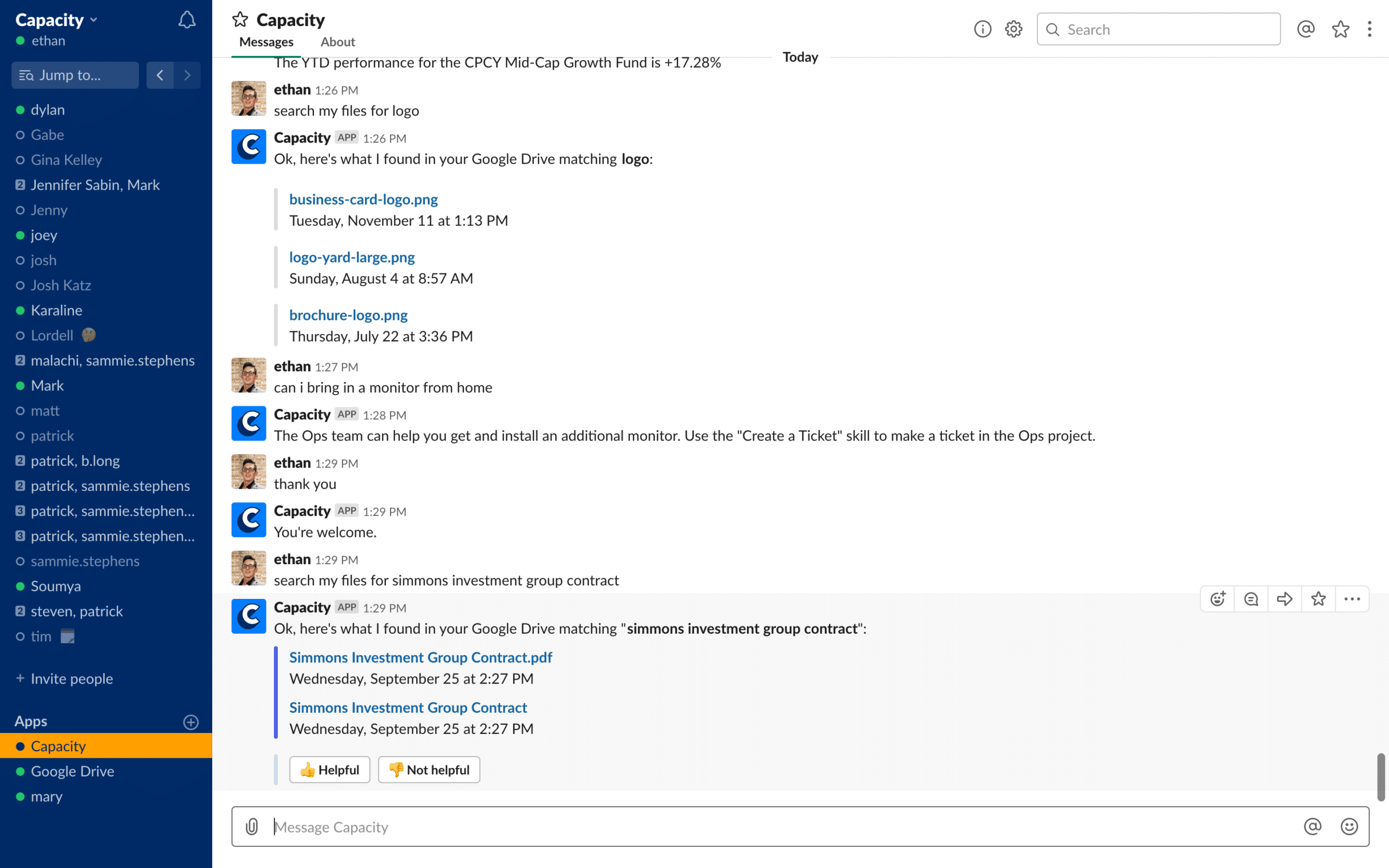Viewport: 1389px width, 868px height.
Task: Open mentions and reactions at-icon
Action: click(1305, 29)
